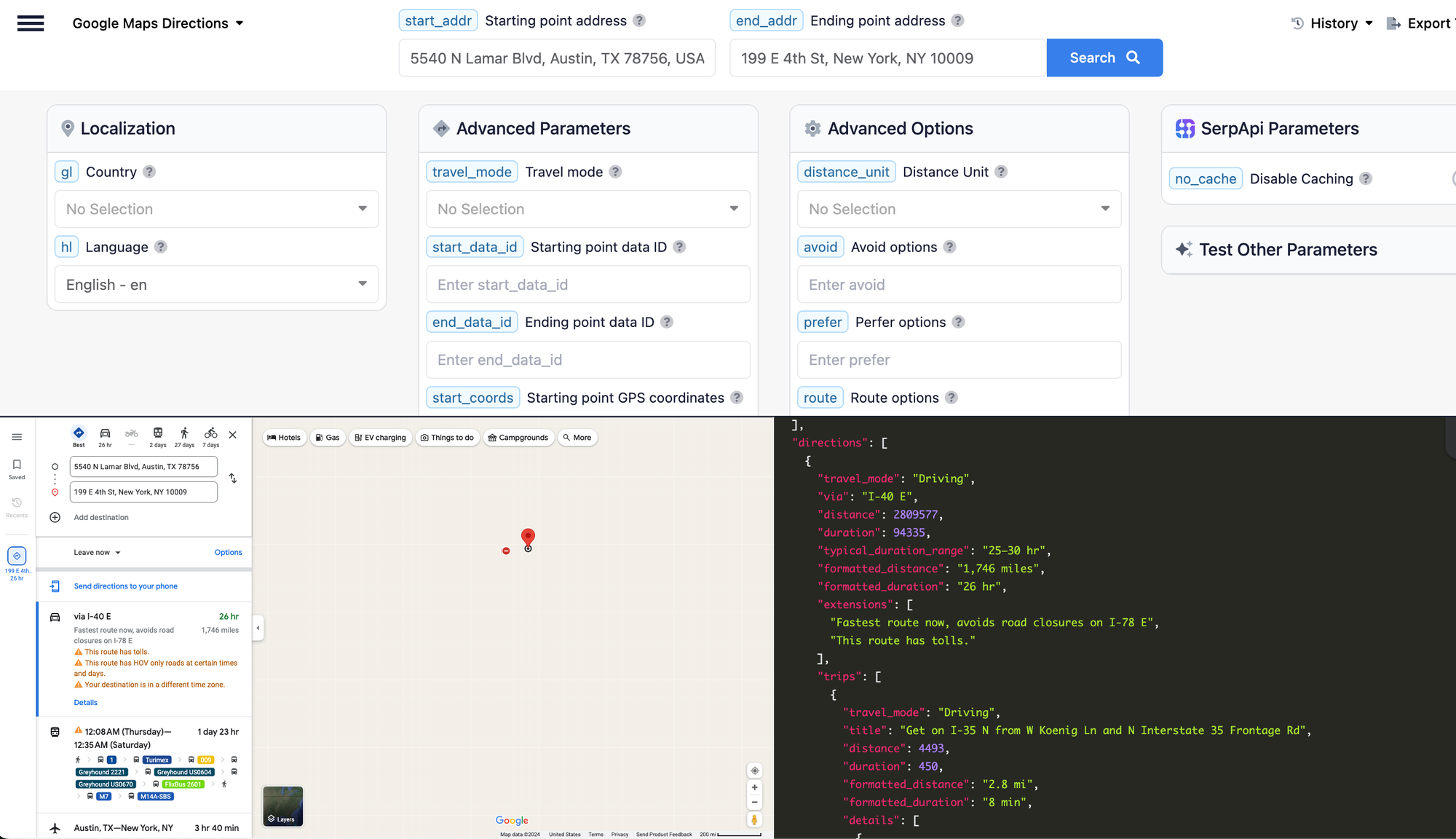
Task: Select the walking travel mode icon
Action: [x=184, y=433]
